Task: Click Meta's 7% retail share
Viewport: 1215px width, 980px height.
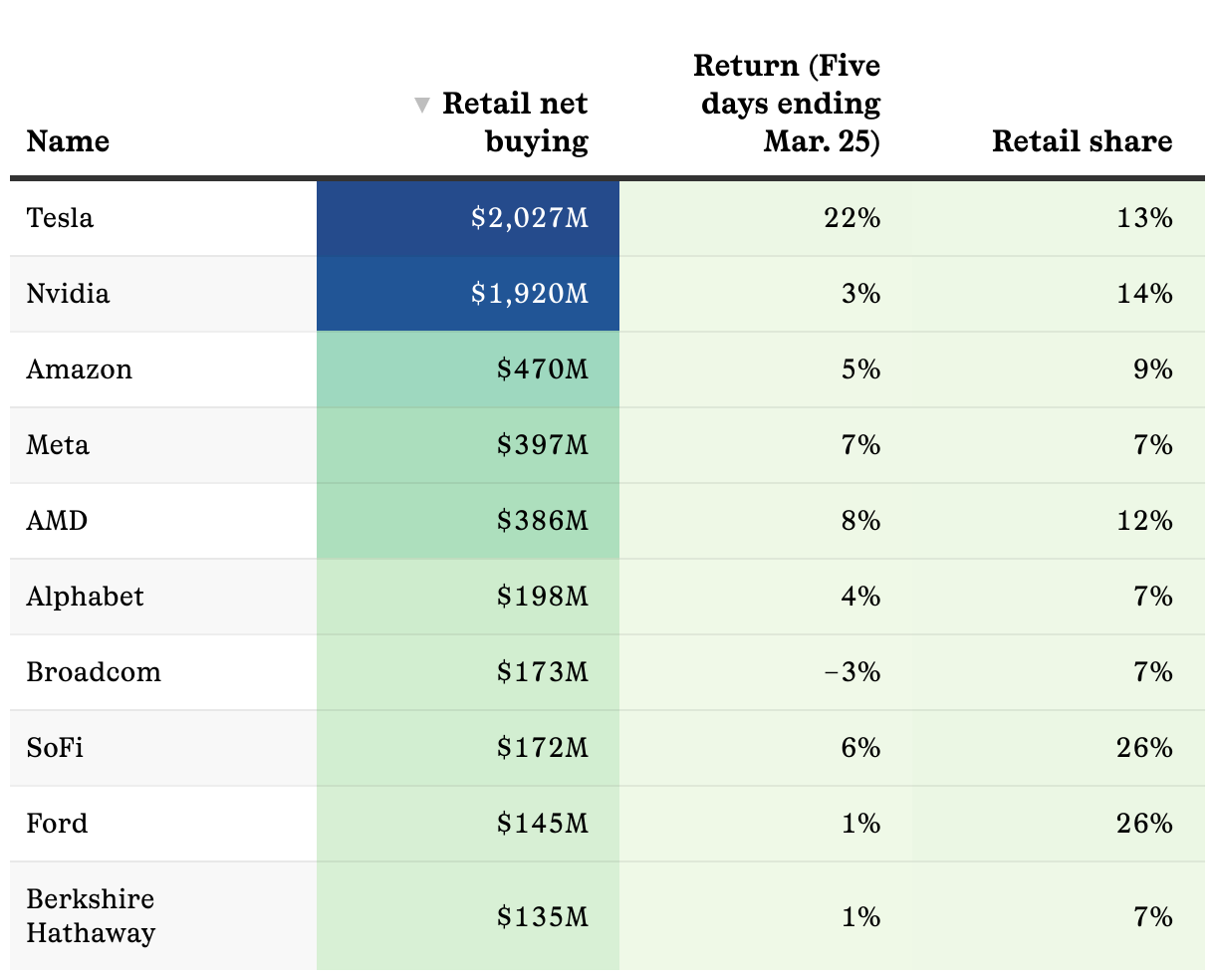Action: [1153, 445]
